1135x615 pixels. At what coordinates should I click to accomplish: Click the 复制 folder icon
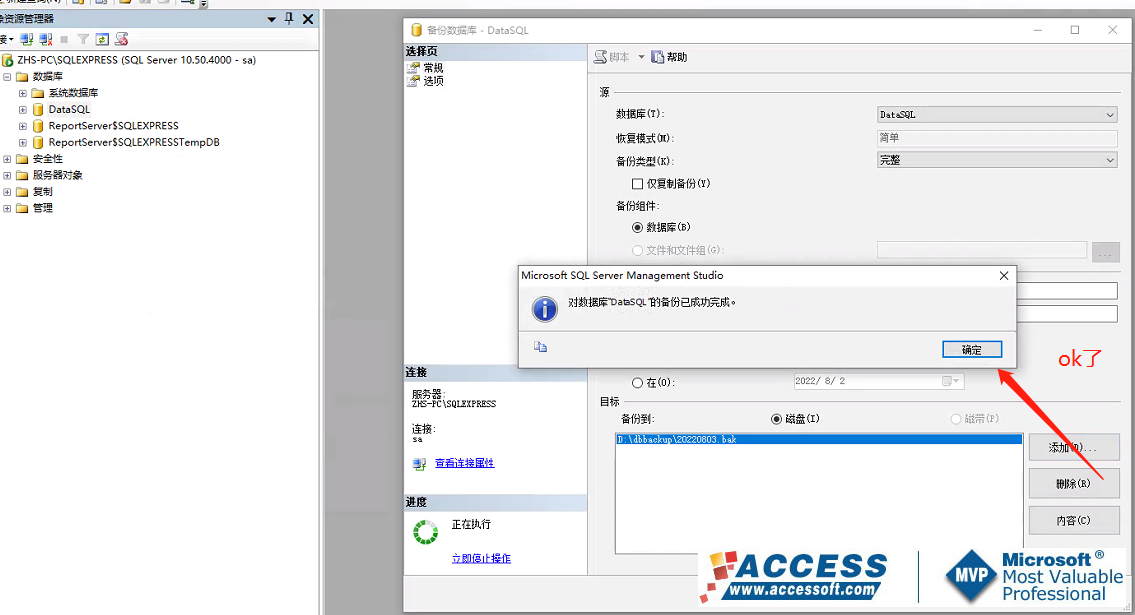(22, 192)
